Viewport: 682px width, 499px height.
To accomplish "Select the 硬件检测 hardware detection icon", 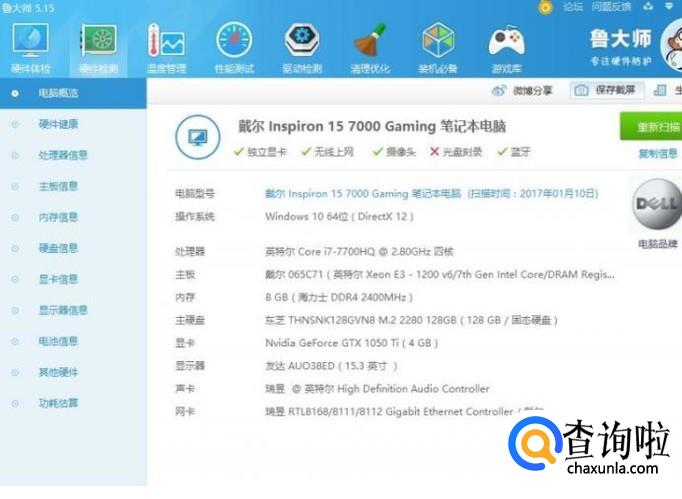I will tap(98, 43).
